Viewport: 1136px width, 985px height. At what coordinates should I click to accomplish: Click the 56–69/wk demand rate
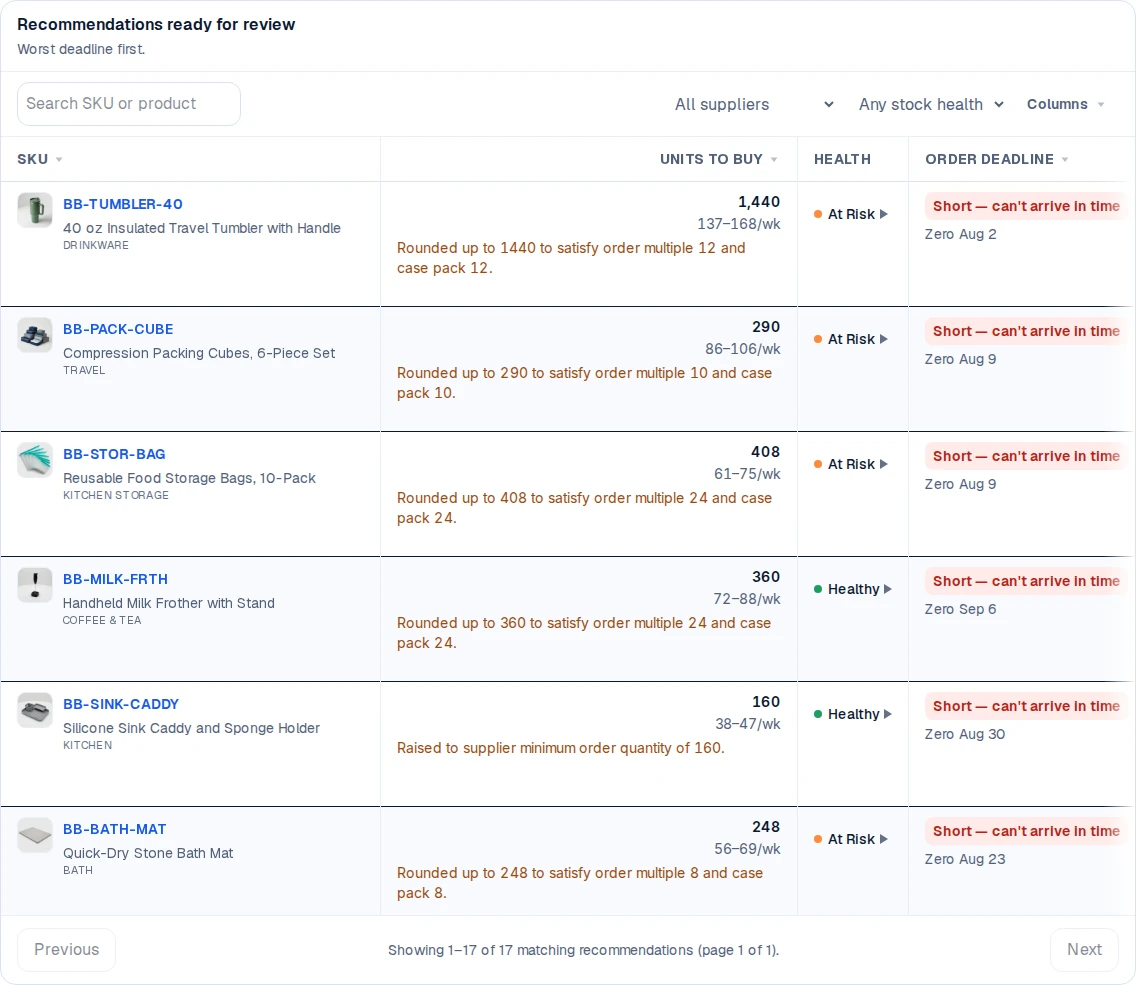747,849
